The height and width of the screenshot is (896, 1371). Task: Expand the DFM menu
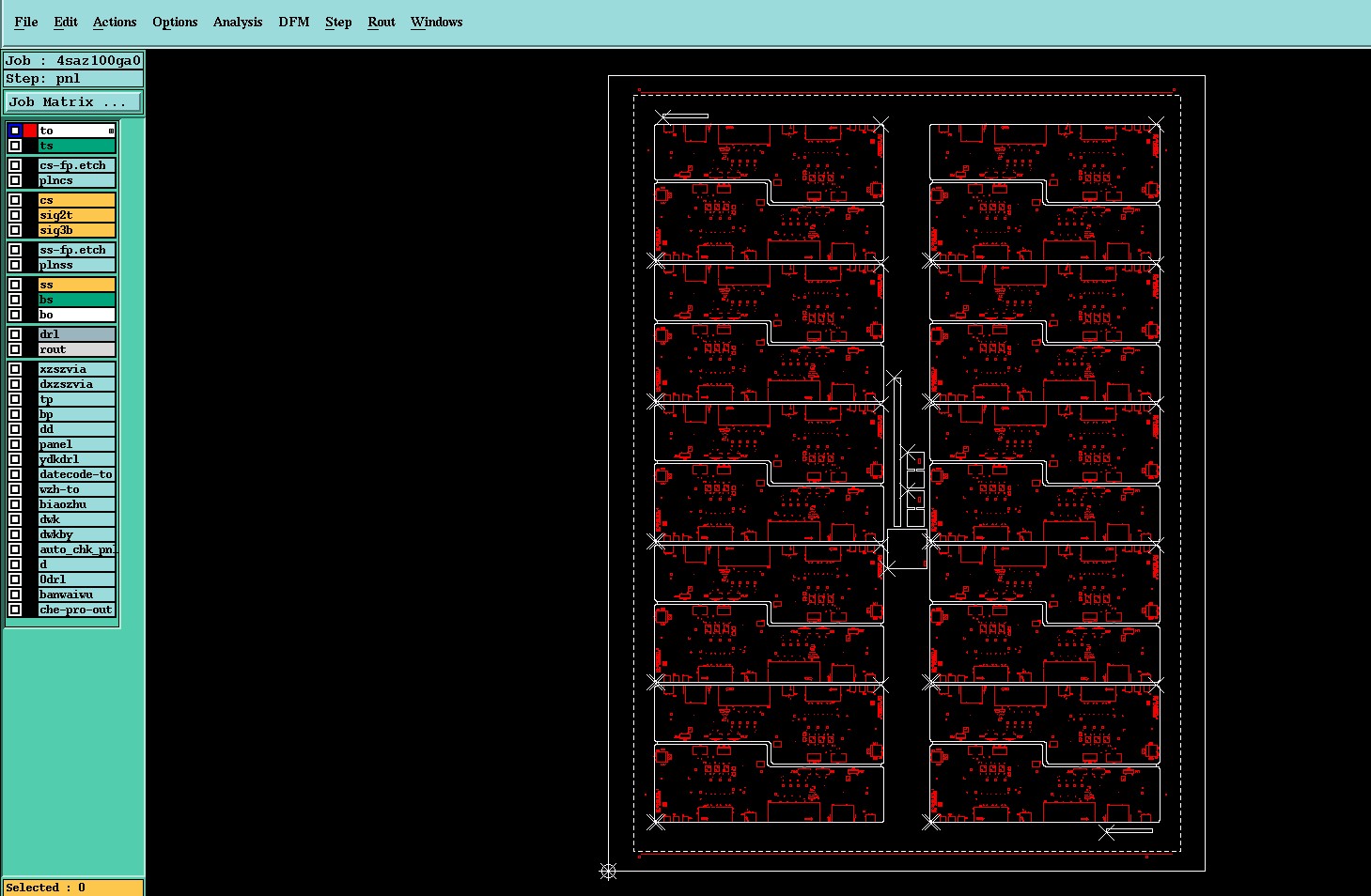pos(294,22)
